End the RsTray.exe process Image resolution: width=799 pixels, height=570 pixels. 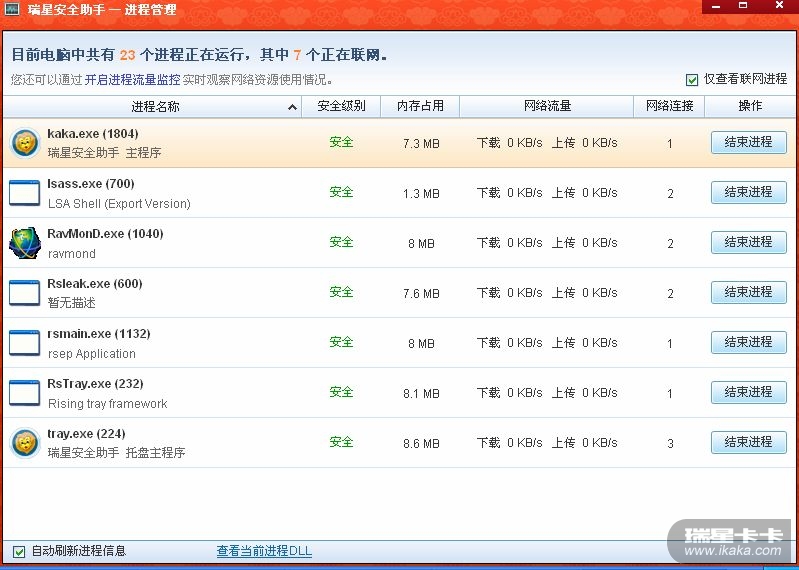point(749,392)
